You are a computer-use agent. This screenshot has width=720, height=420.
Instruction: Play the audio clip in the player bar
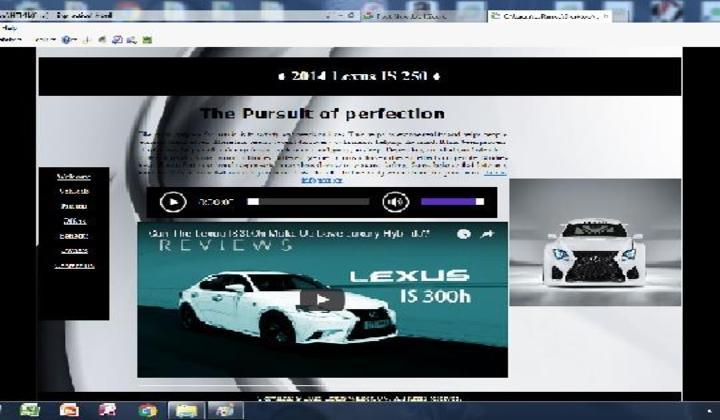coord(173,202)
